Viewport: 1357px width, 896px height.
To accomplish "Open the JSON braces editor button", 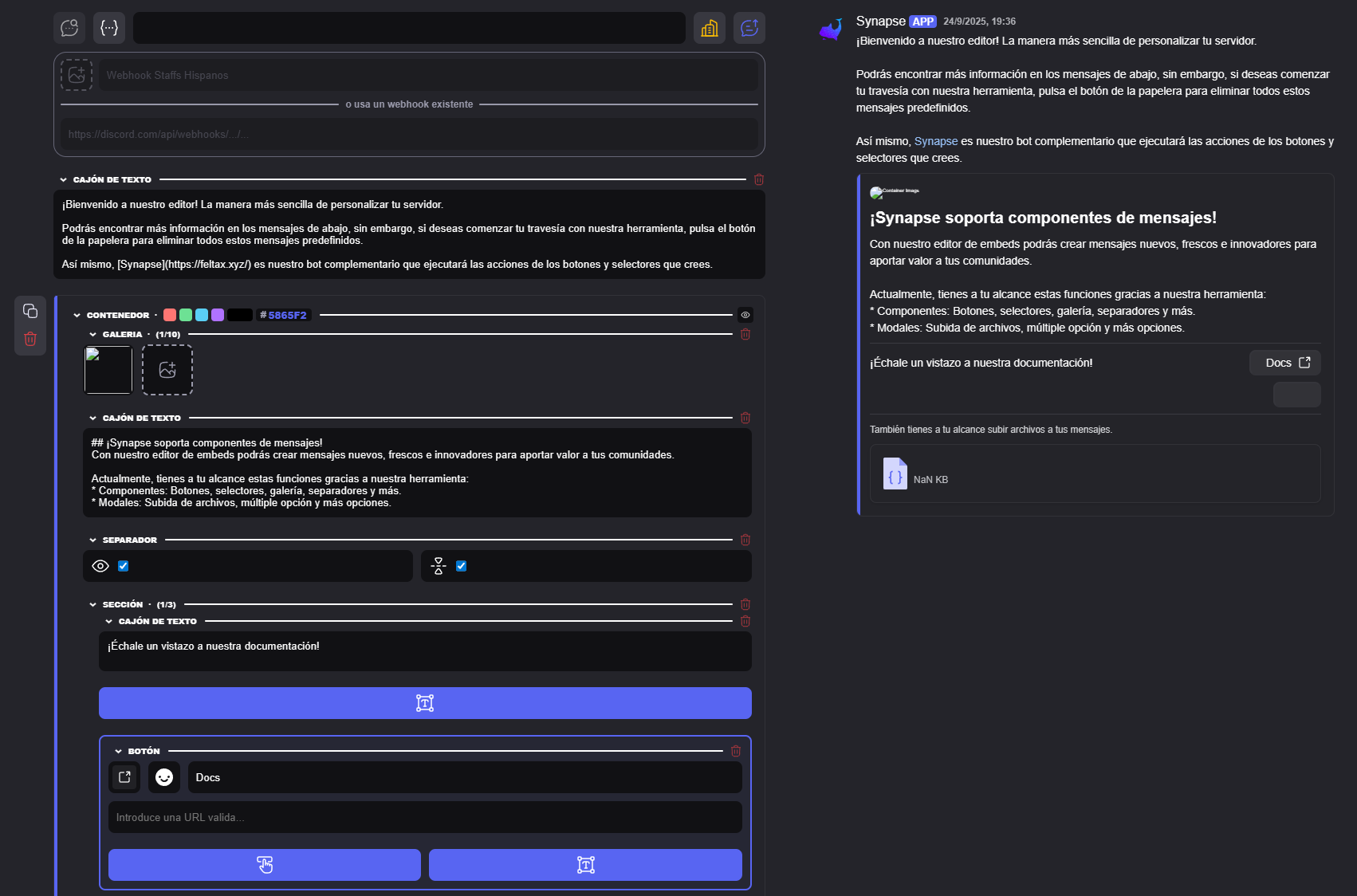I will pos(109,28).
